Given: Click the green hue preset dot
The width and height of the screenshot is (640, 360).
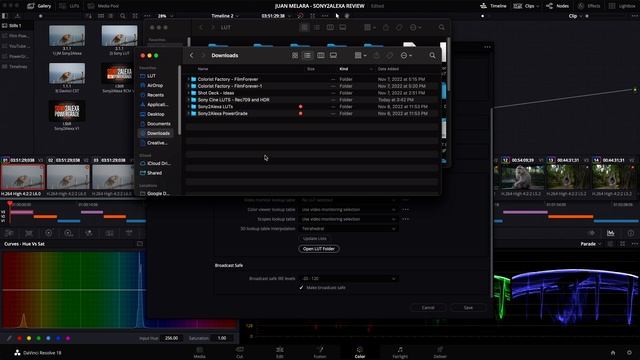Looking at the screenshot, I should click(39, 338).
